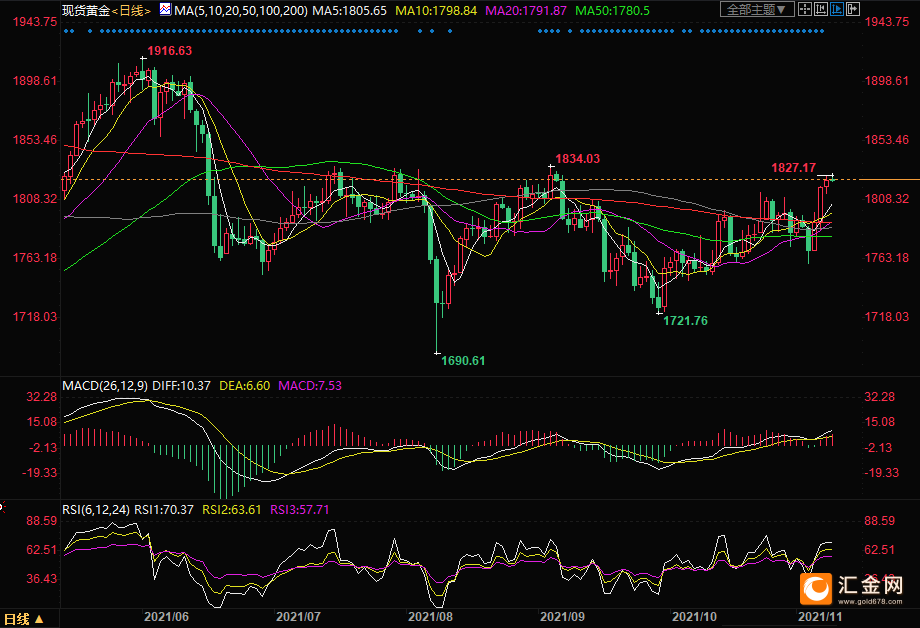Toggle the blue highlighted axis play icon
The image size is (920, 628).
(x=837, y=9)
